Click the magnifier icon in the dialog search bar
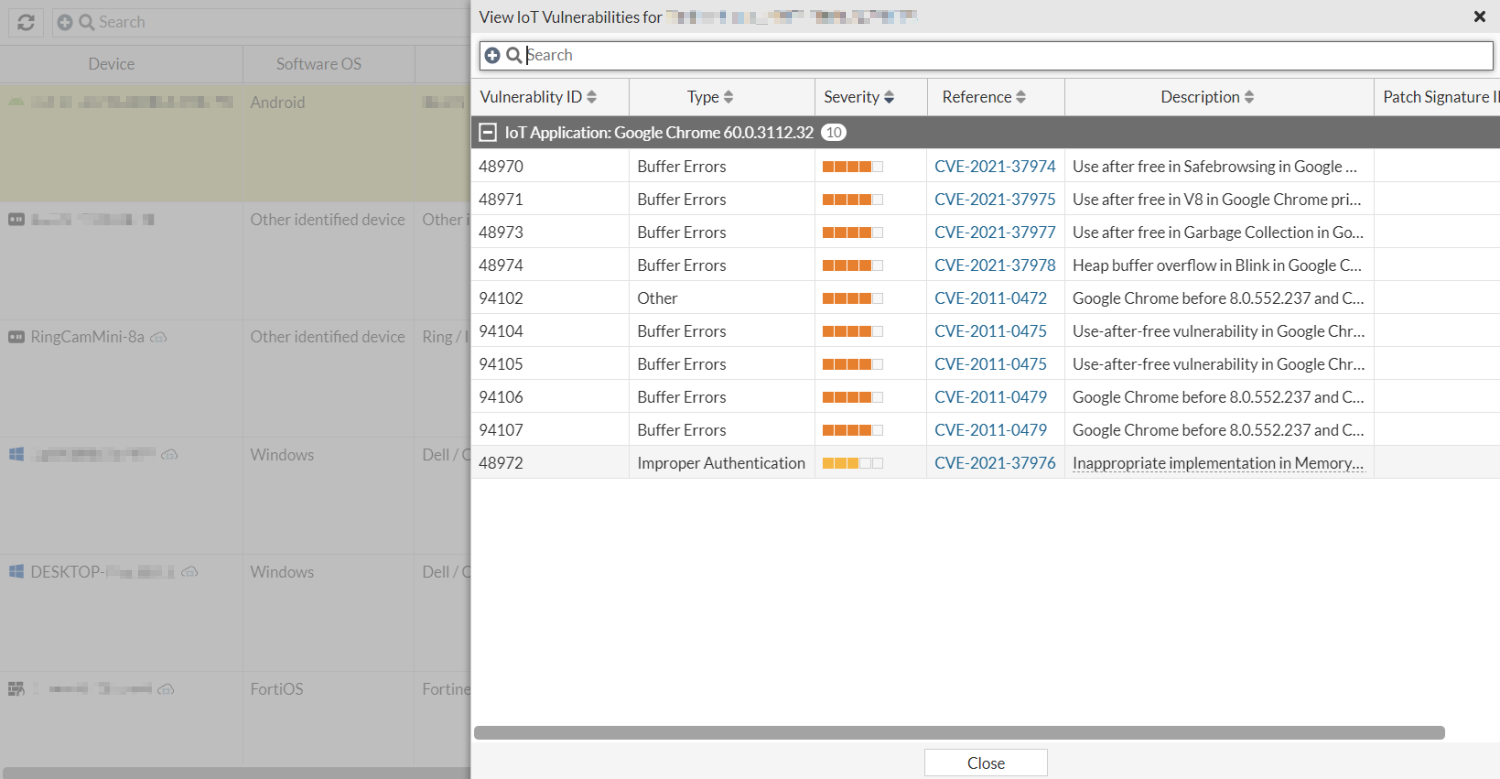 click(514, 56)
